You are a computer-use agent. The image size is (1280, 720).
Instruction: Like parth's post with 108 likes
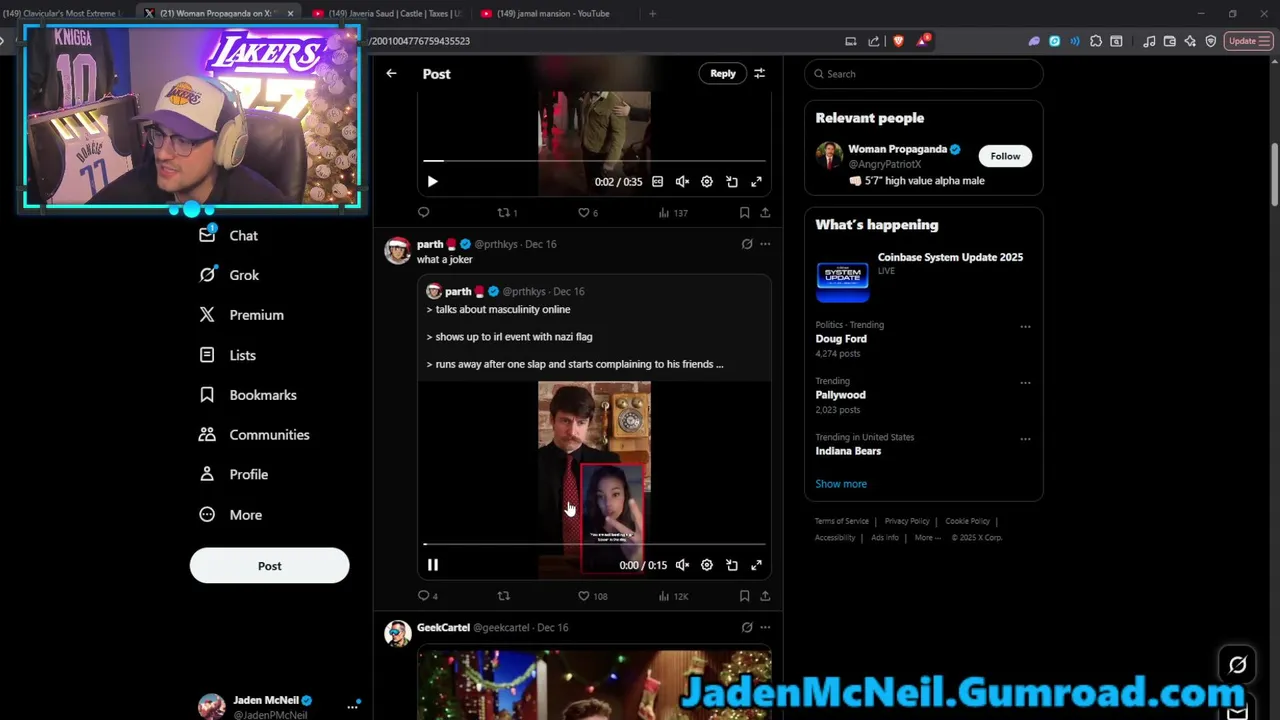coord(592,596)
